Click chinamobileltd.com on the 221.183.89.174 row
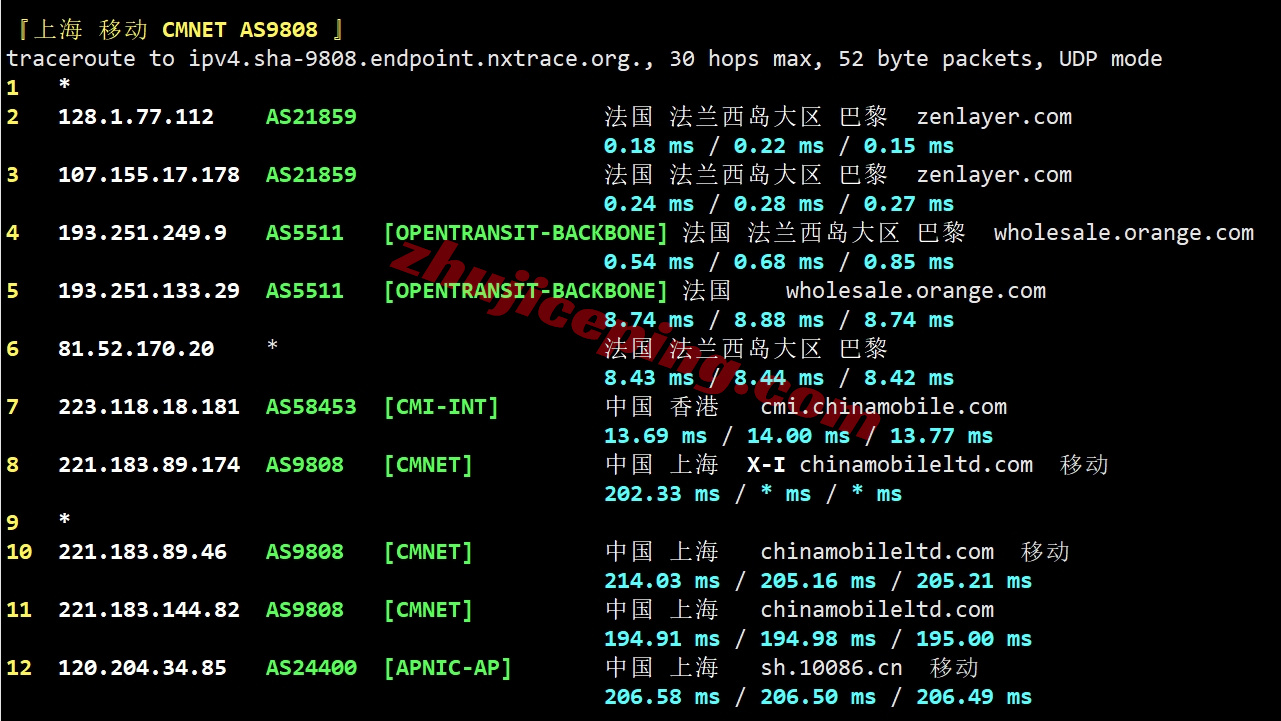The width and height of the screenshot is (1281, 721). (916, 465)
